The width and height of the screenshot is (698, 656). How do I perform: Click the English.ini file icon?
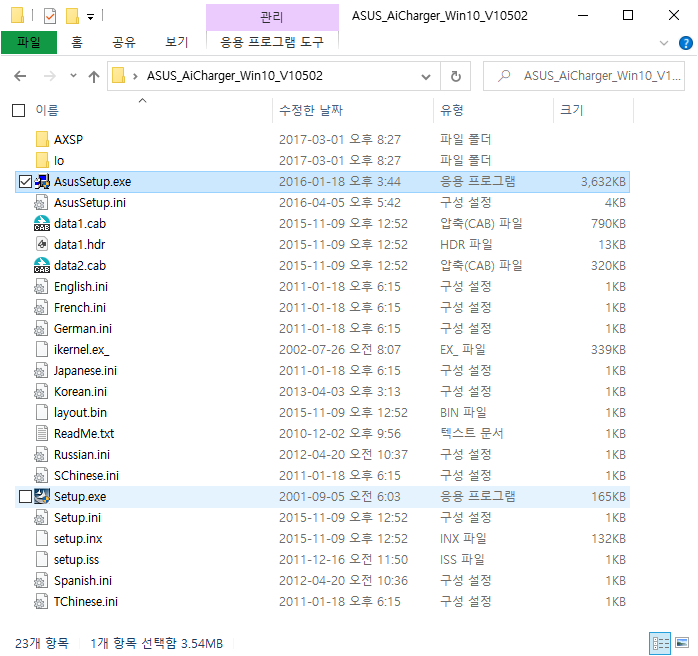(41, 287)
